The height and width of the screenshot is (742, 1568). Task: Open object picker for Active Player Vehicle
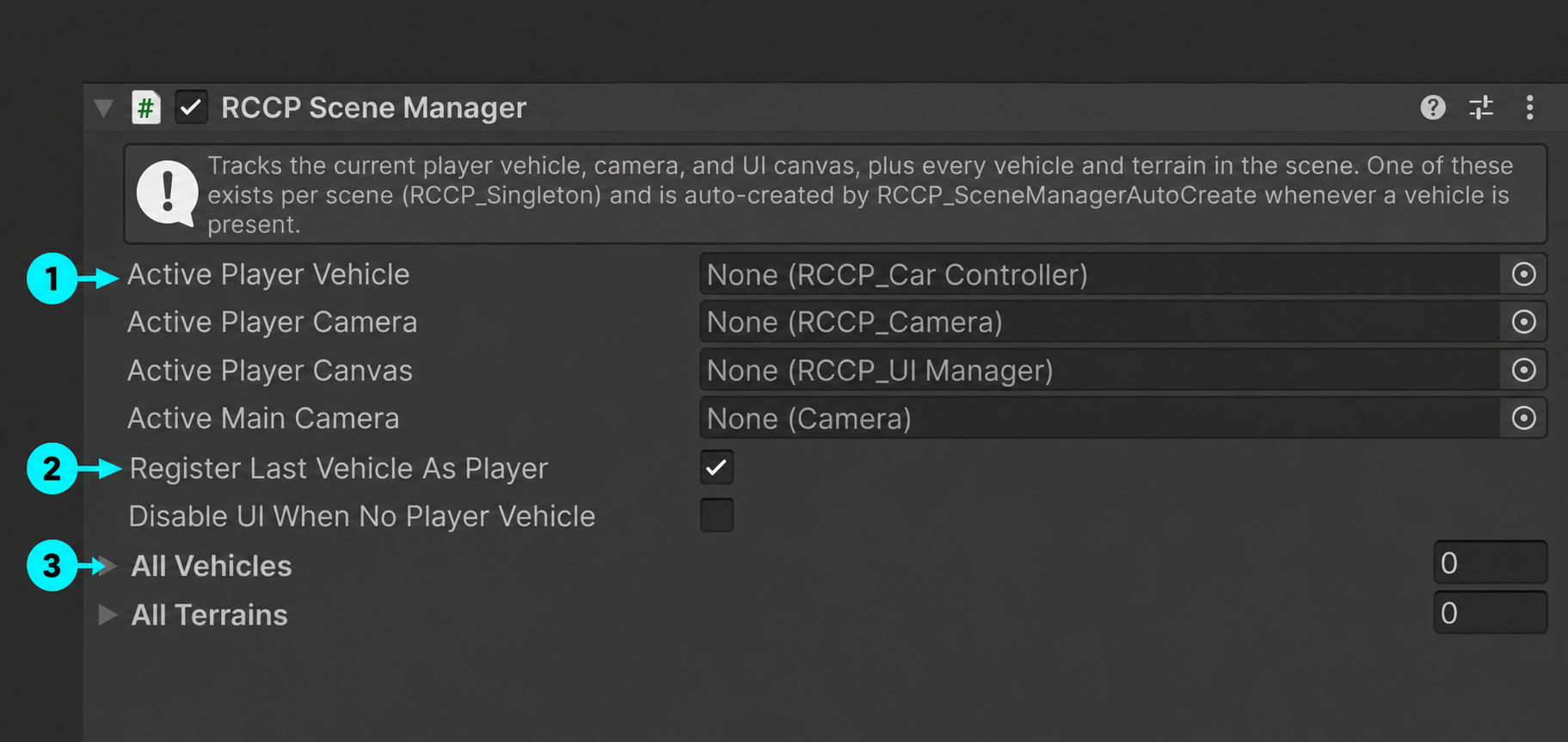(x=1523, y=274)
